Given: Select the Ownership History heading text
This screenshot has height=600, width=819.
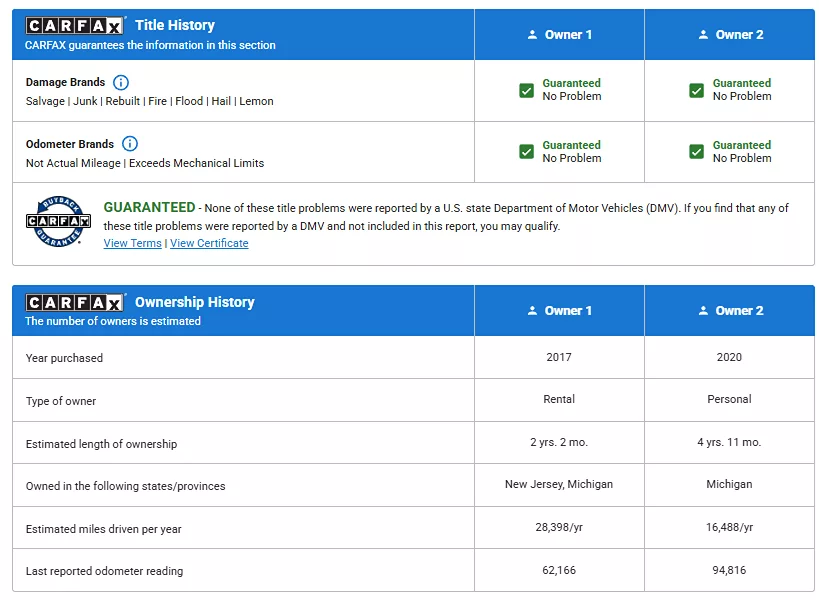Looking at the screenshot, I should 194,302.
